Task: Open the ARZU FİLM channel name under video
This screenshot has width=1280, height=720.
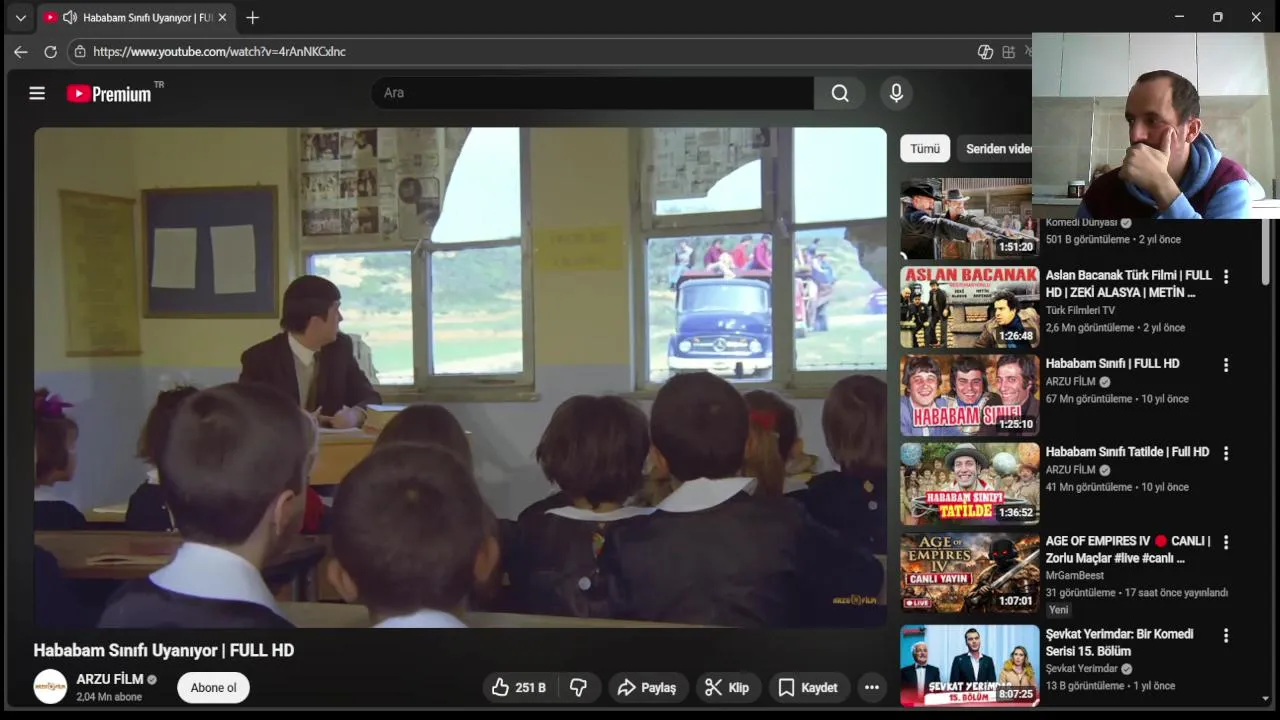Action: point(110,679)
